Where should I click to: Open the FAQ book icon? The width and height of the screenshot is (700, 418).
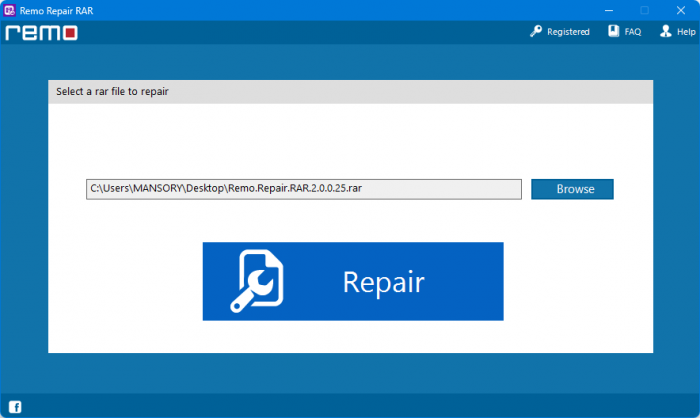coord(614,31)
